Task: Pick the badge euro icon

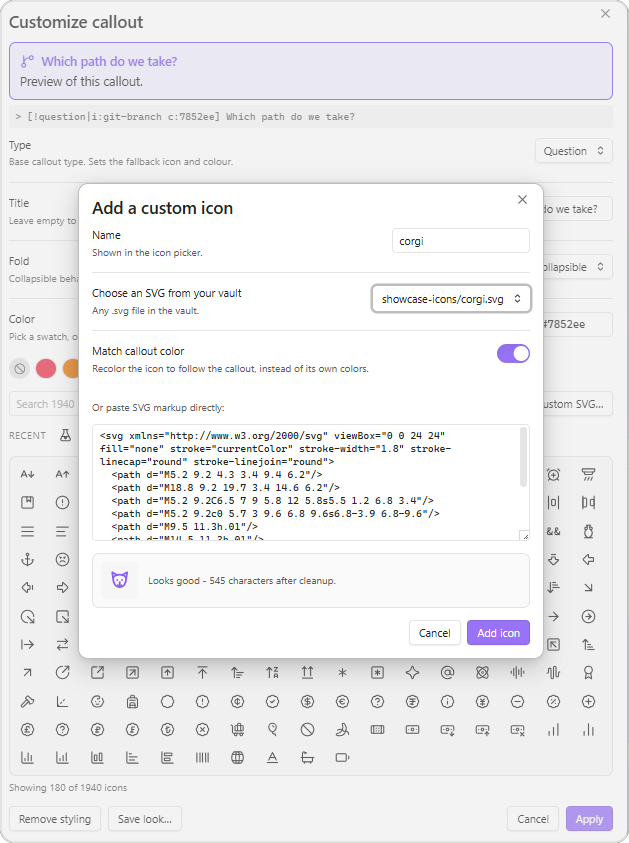Action: (342, 701)
